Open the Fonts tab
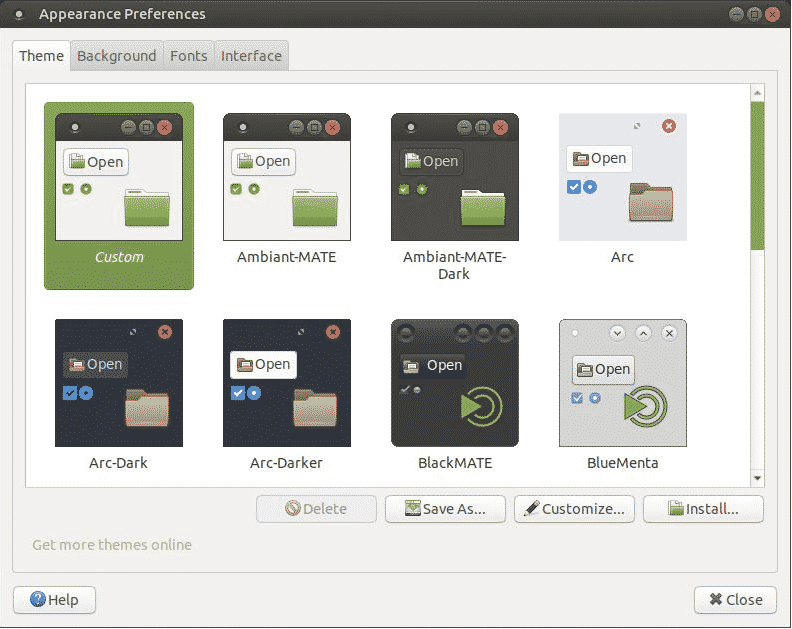The width and height of the screenshot is (792, 629). 189,56
